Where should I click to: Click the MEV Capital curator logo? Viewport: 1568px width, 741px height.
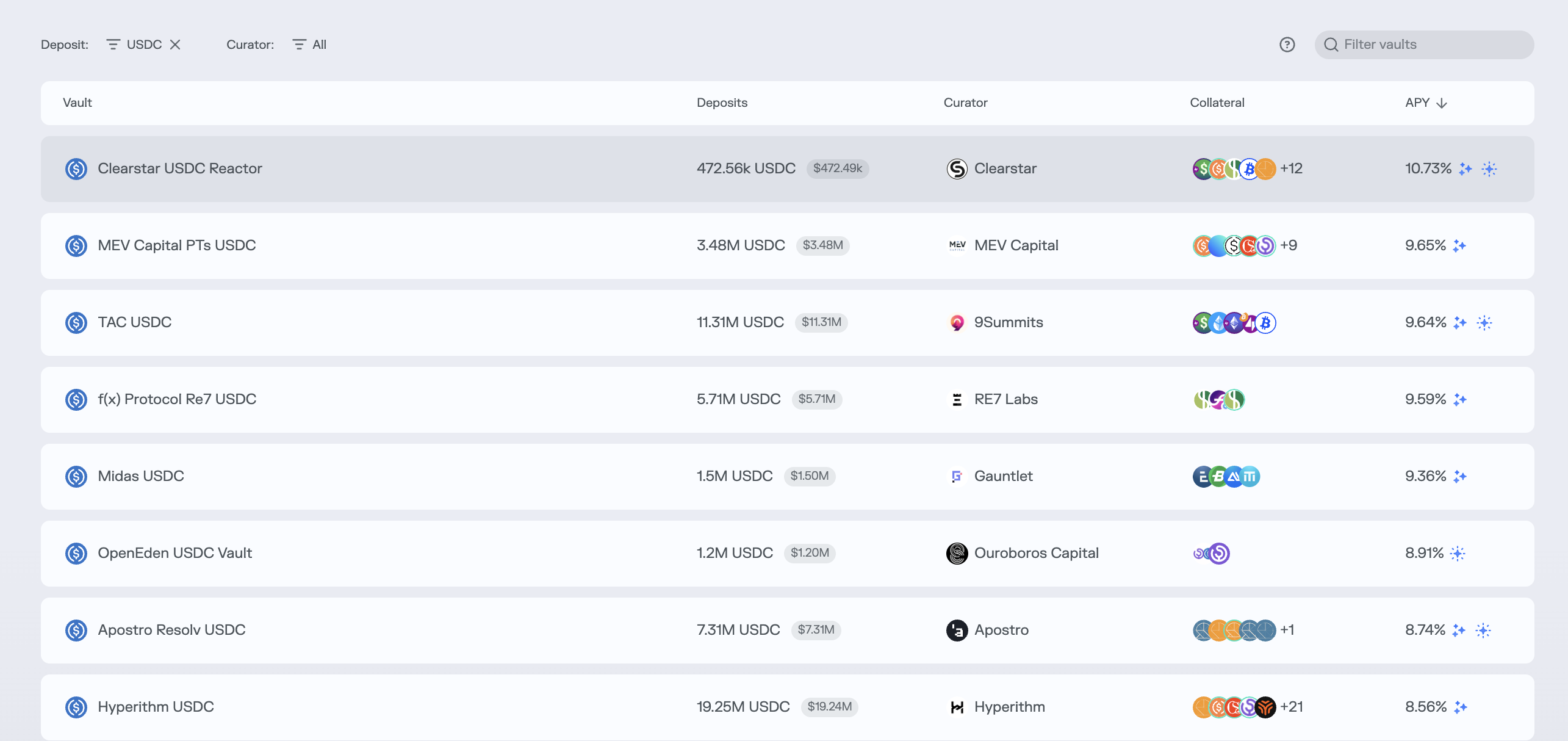point(957,245)
